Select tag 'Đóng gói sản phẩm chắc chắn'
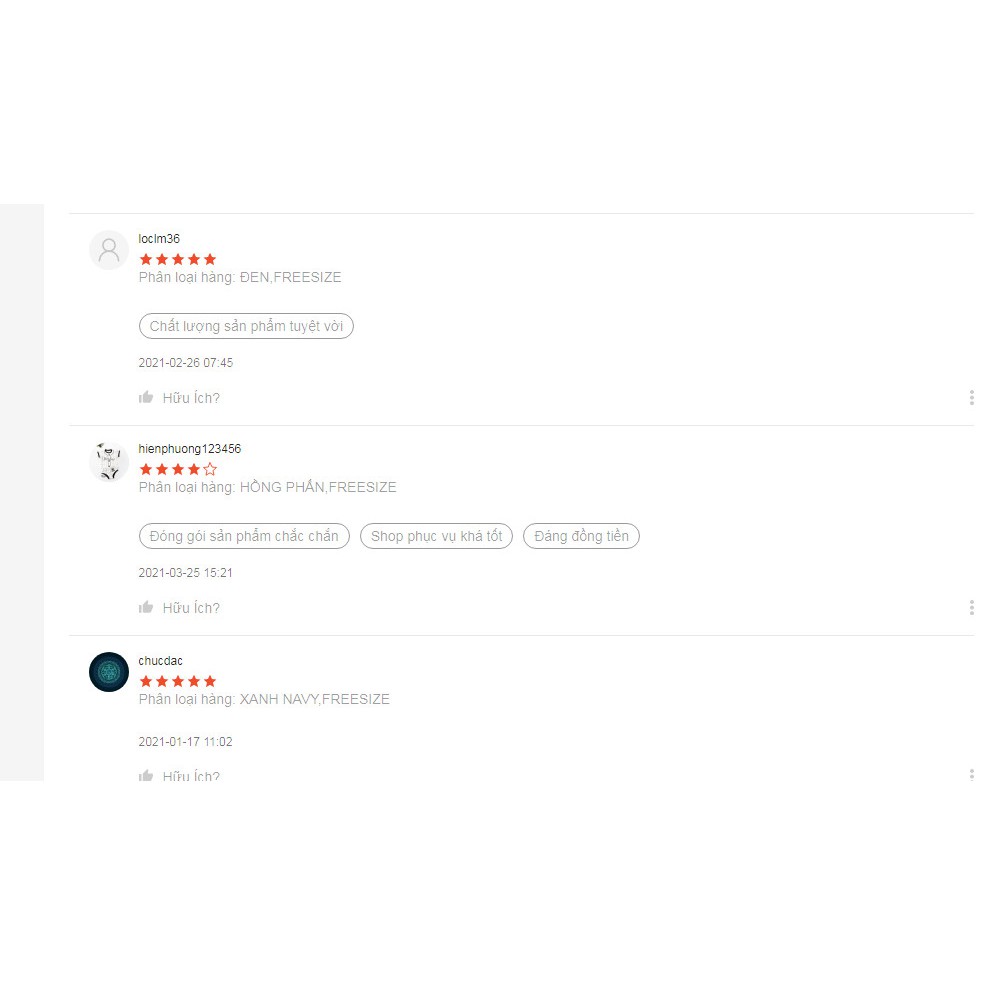This screenshot has width=985, height=985. click(x=244, y=536)
